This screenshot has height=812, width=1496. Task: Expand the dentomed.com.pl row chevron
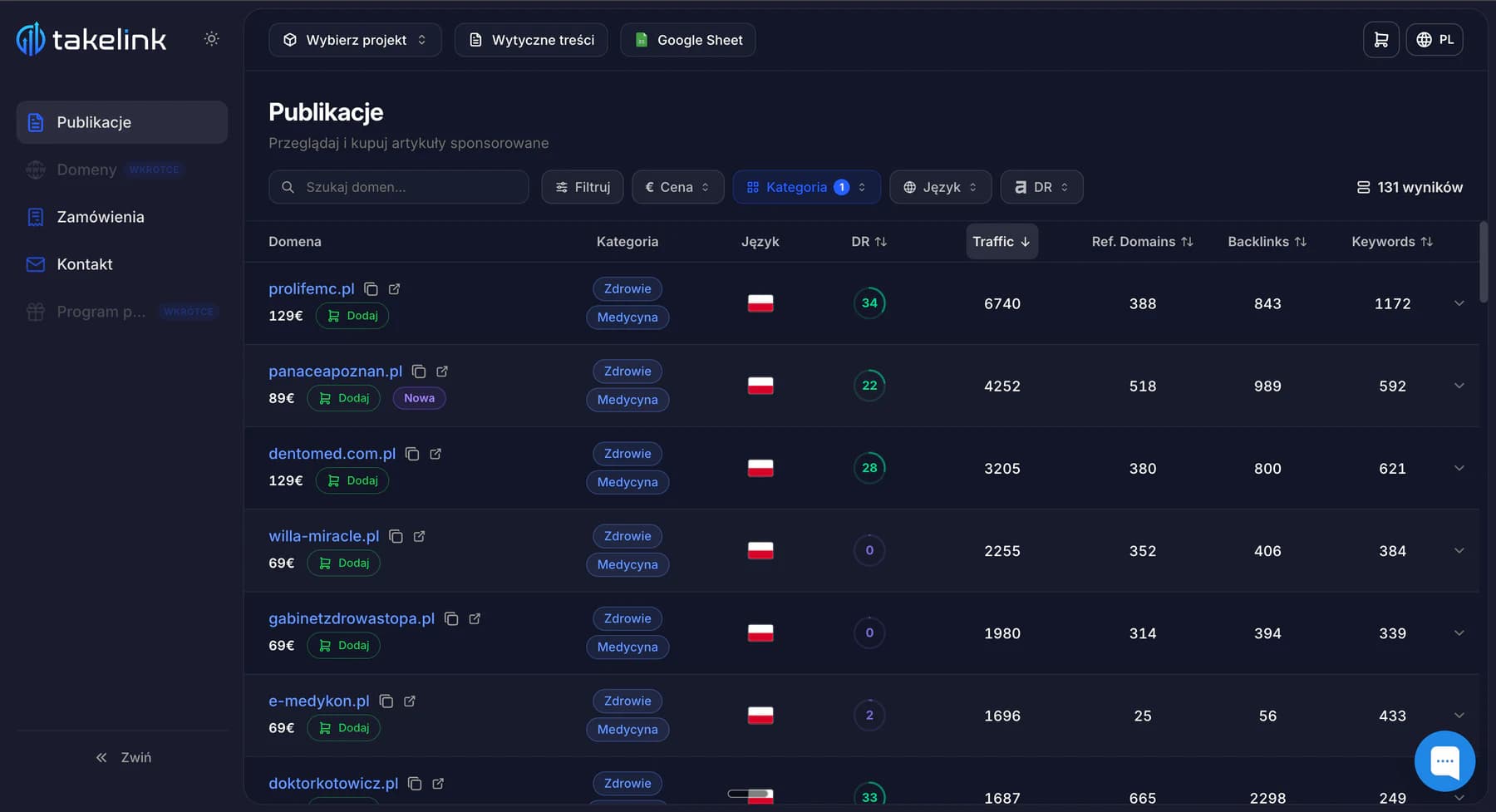click(x=1459, y=468)
